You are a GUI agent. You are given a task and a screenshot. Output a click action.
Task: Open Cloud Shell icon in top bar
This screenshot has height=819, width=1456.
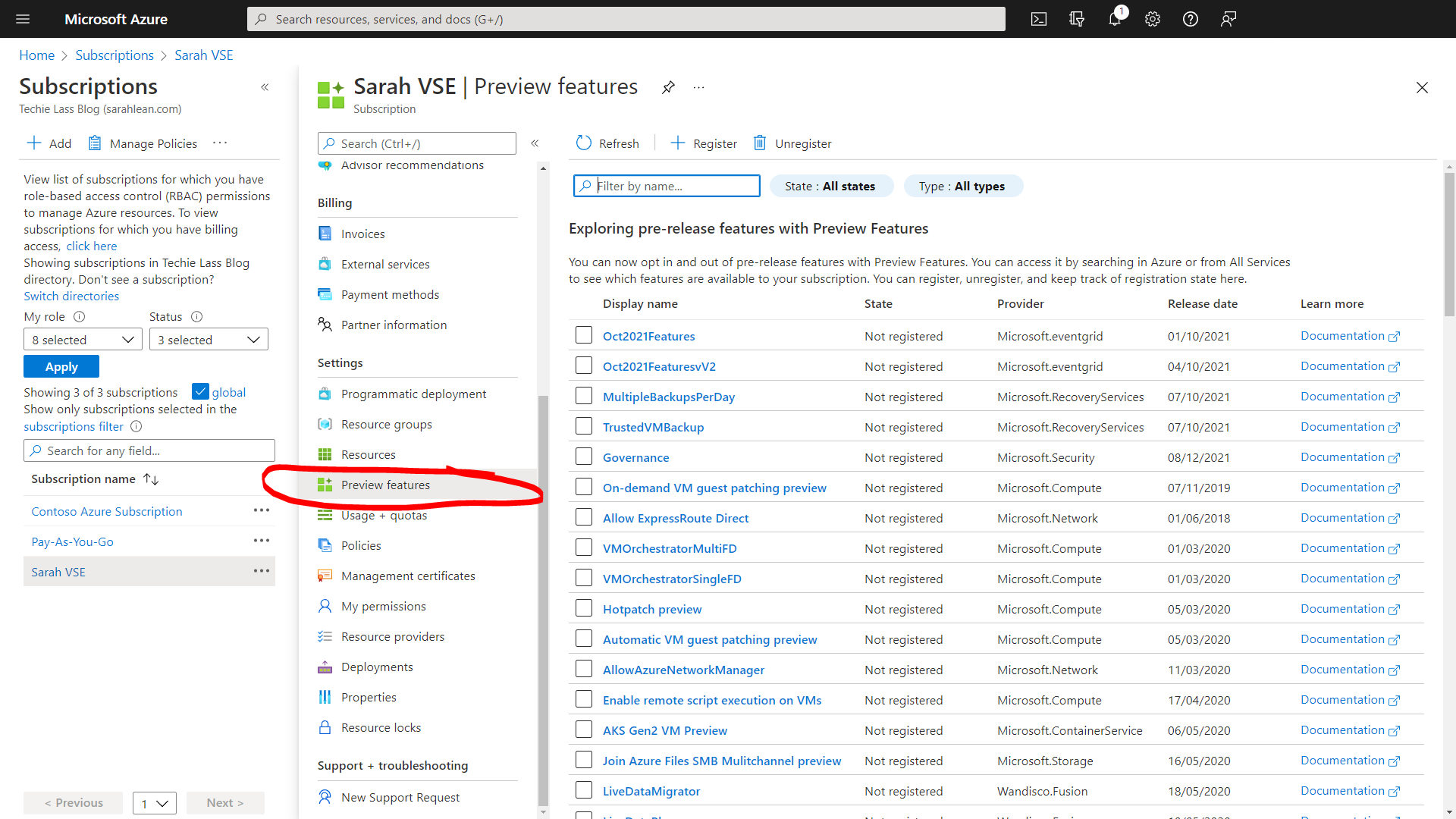tap(1039, 19)
